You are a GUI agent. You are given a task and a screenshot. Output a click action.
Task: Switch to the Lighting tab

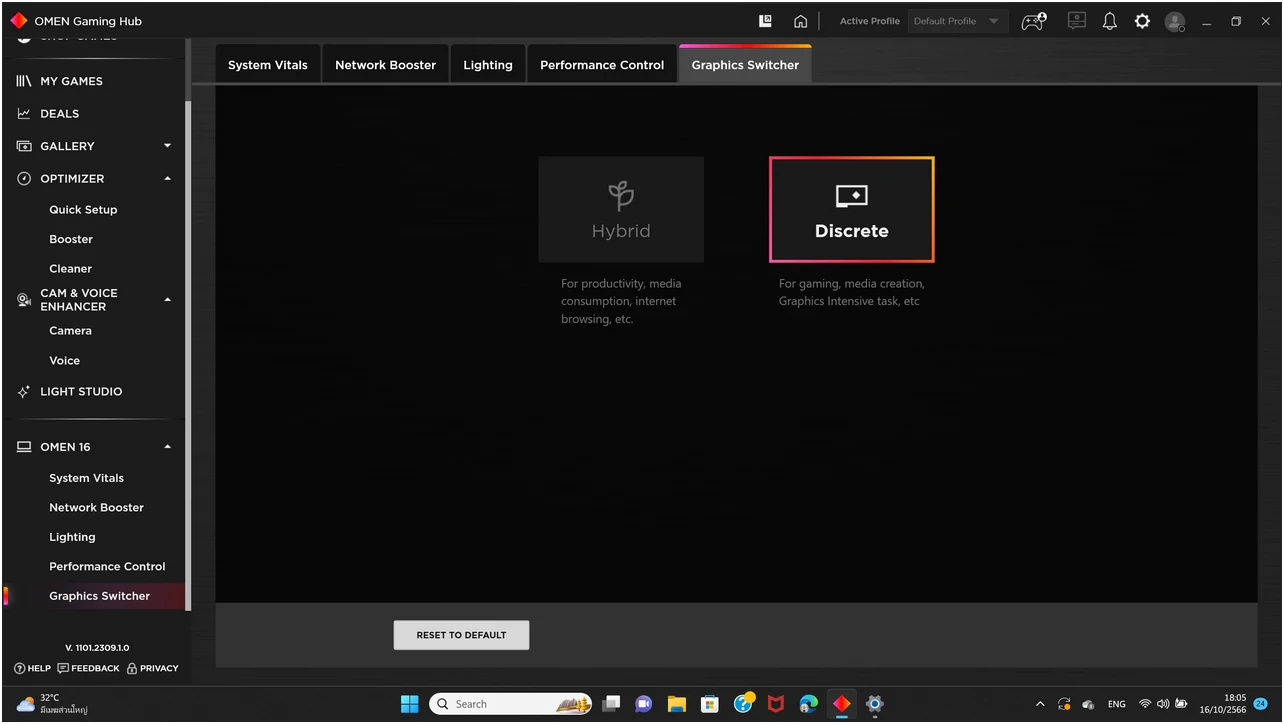[x=488, y=65]
